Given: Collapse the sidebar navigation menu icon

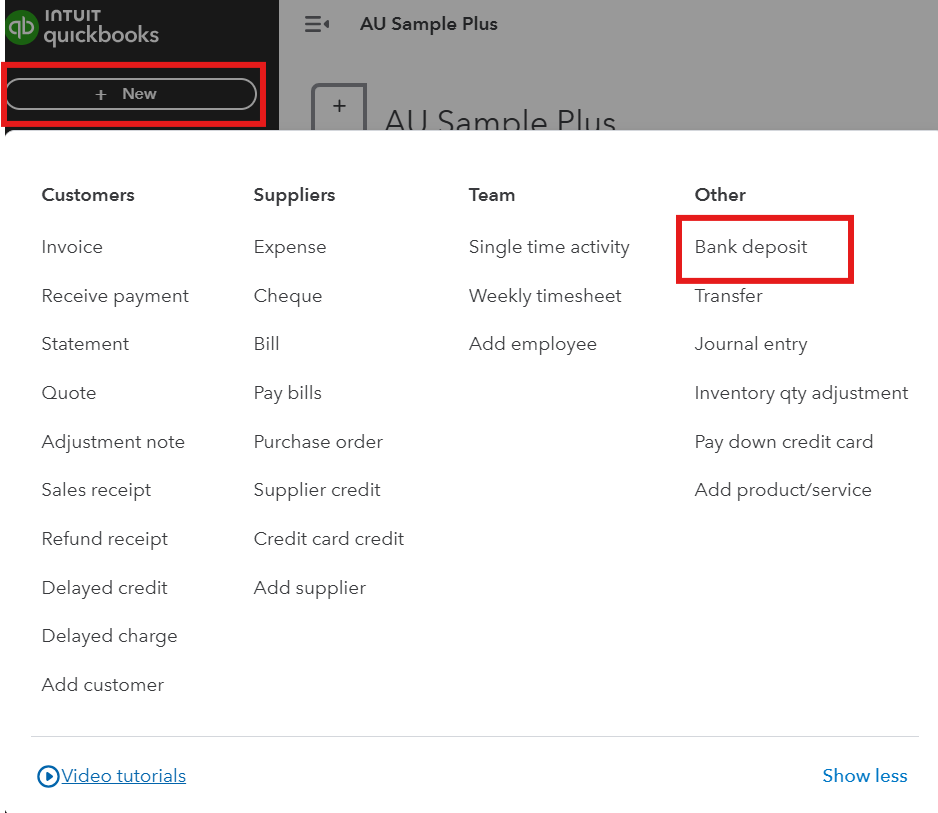Looking at the screenshot, I should click(x=317, y=24).
